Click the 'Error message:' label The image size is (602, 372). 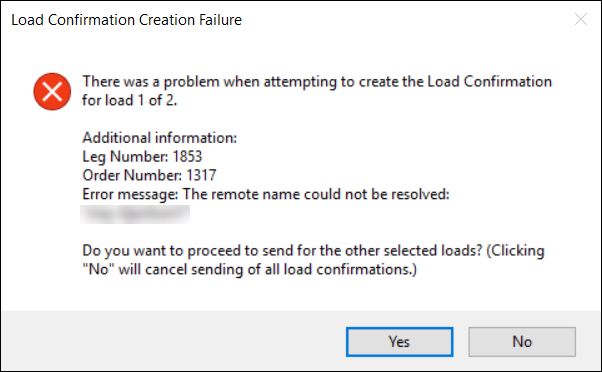(x=130, y=194)
